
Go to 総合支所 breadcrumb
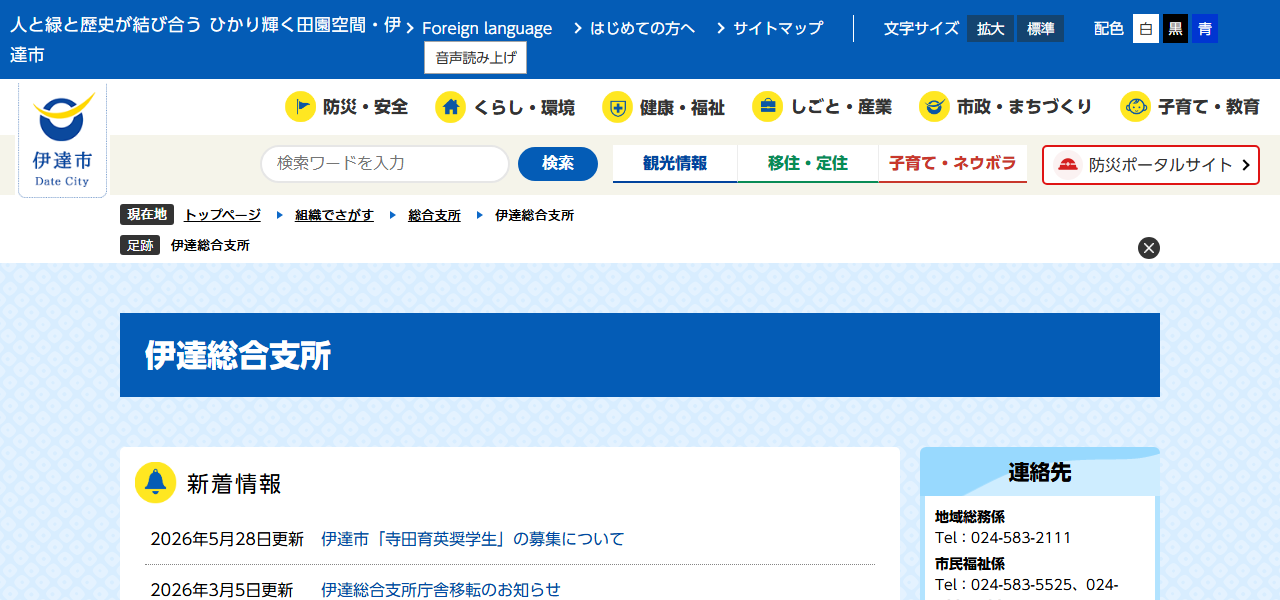(434, 215)
